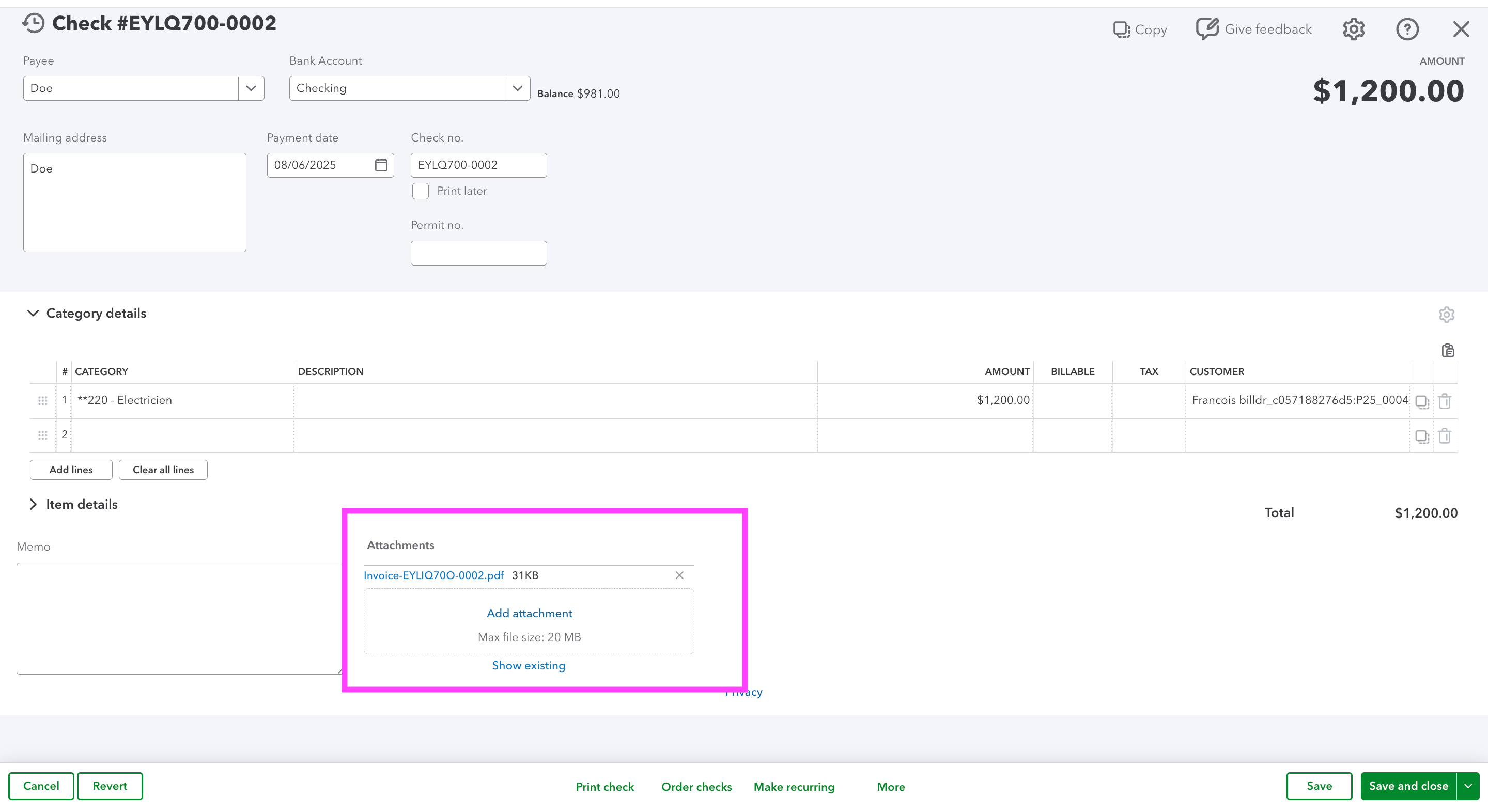Delete line 2 with trash icon
Screen dimensions: 1488x812
[x=1445, y=435]
